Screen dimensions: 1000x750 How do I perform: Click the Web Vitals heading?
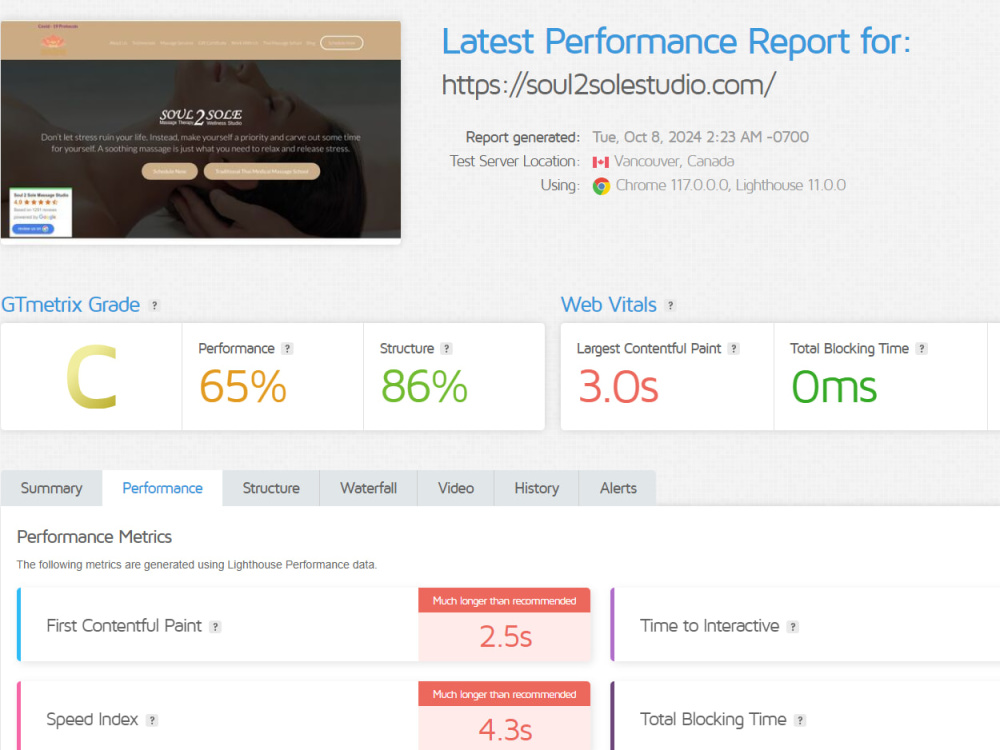[608, 305]
